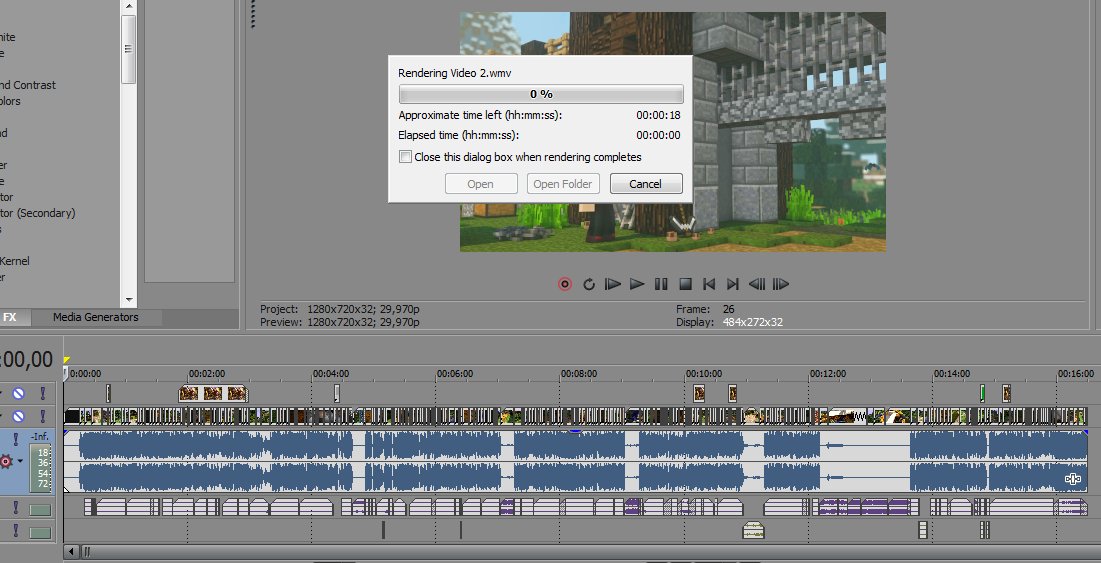The width and height of the screenshot is (1101, 563).
Task: Select the 'olors' effect entry
Action: pyautogui.click(x=10, y=101)
